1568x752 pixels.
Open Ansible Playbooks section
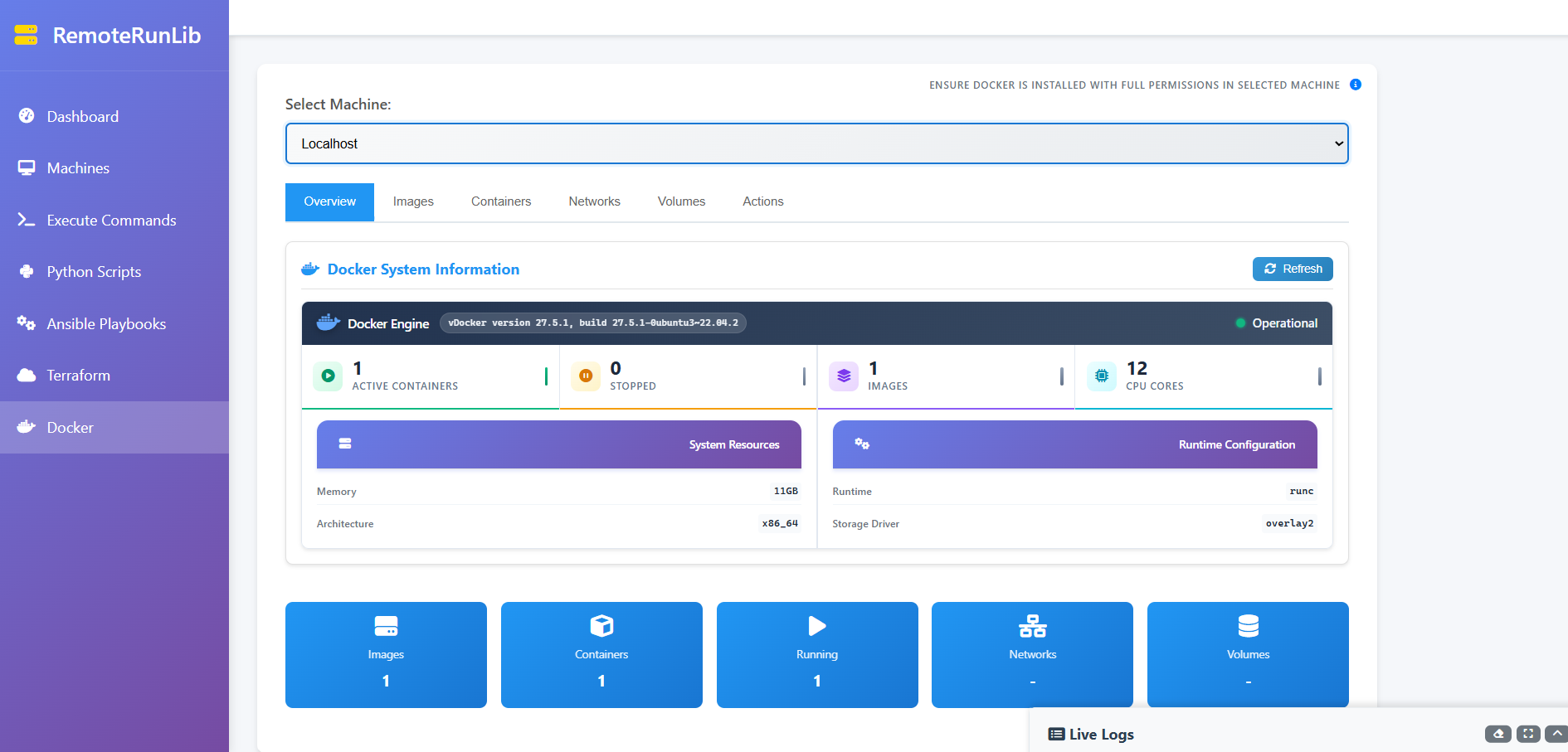(114, 323)
